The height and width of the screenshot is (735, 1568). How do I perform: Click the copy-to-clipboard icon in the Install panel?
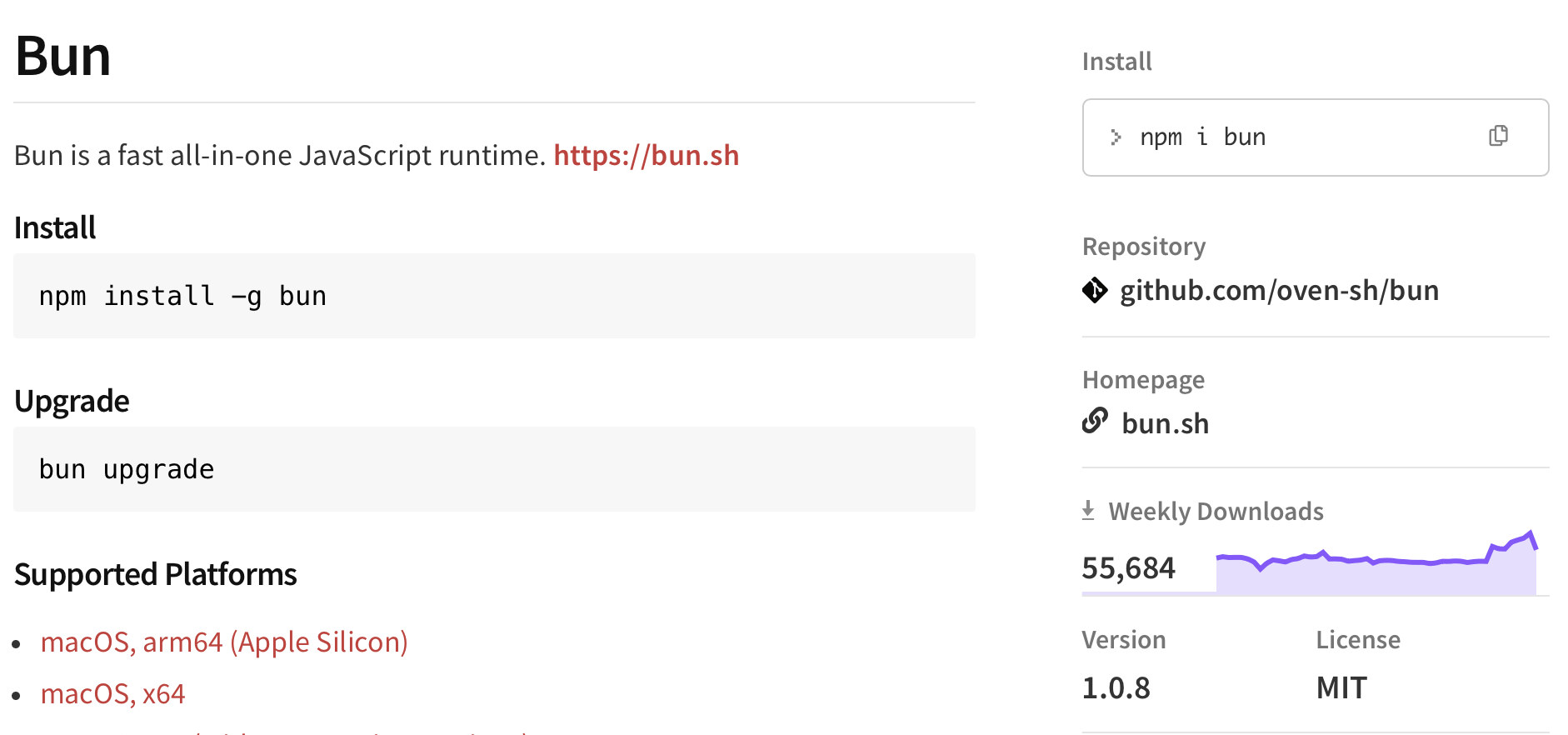[1499, 136]
